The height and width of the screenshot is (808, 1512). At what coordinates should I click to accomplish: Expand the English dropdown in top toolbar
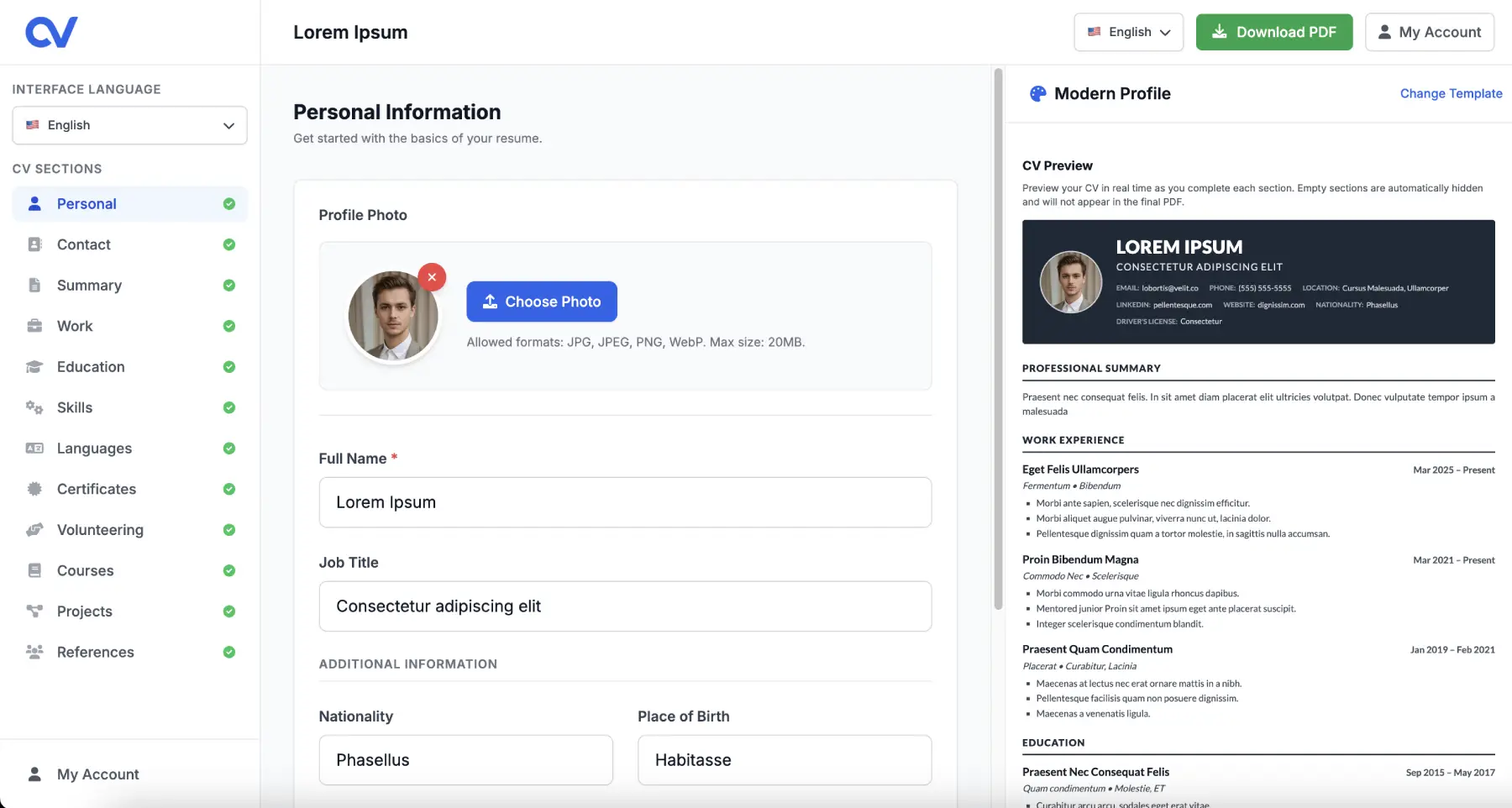click(x=1128, y=32)
